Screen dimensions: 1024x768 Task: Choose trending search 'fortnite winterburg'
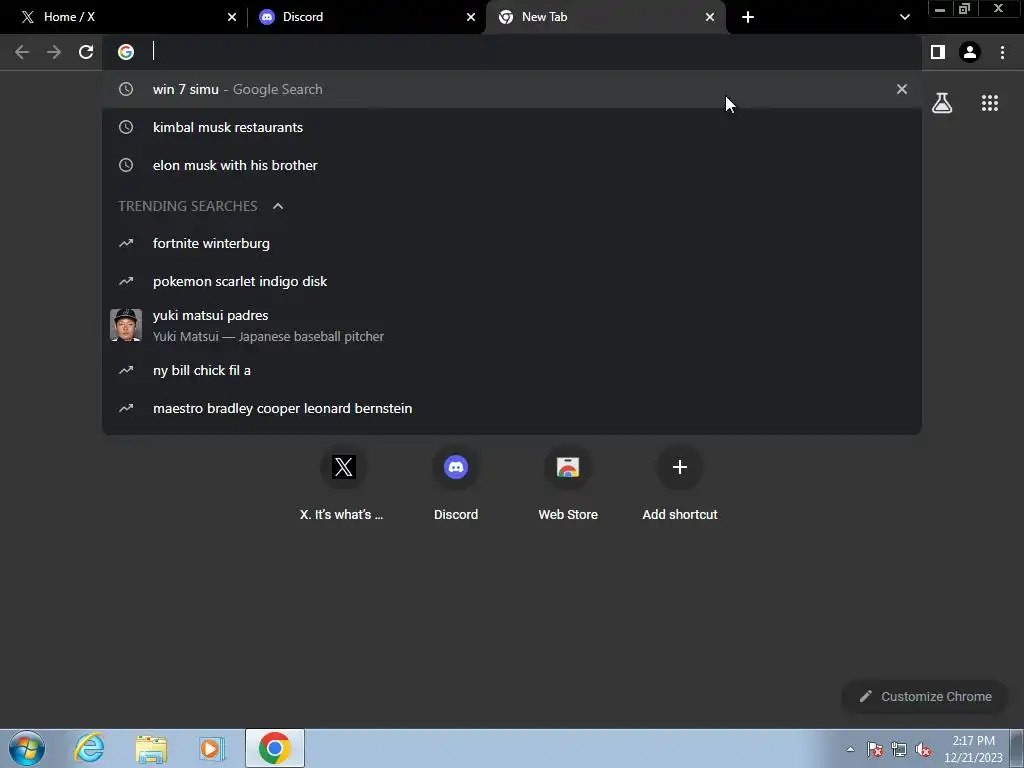[512, 244]
